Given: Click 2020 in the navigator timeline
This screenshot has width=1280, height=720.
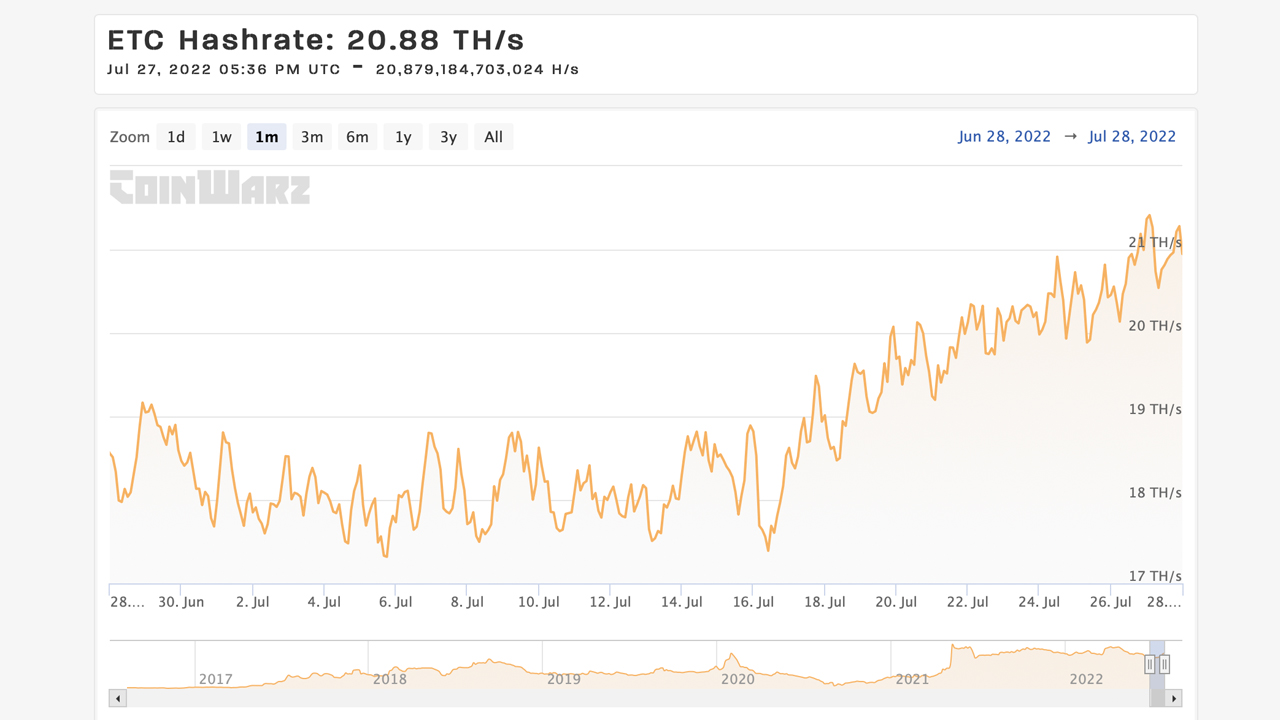Looking at the screenshot, I should 738,679.
